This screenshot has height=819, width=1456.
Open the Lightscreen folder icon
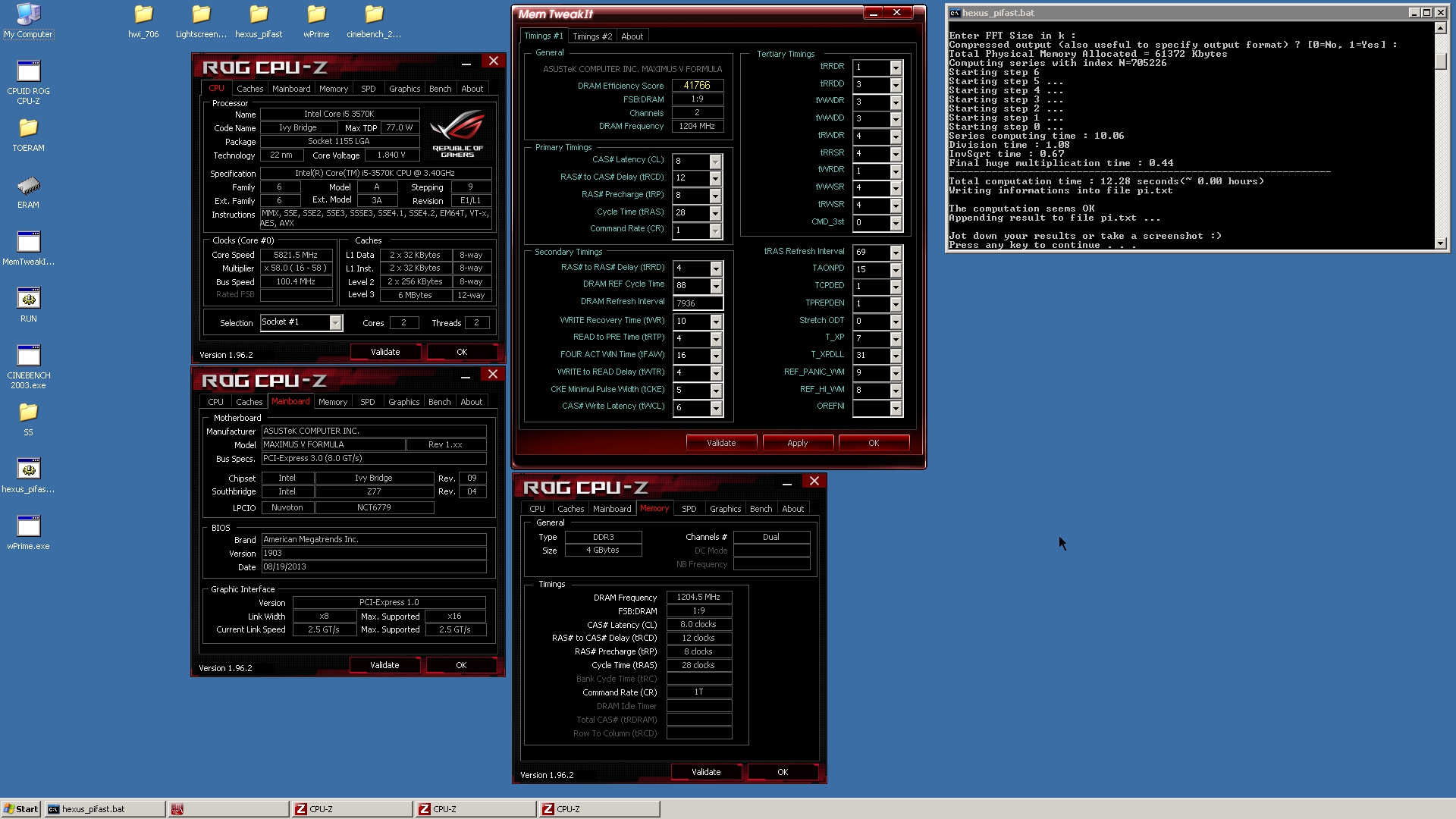coord(201,20)
